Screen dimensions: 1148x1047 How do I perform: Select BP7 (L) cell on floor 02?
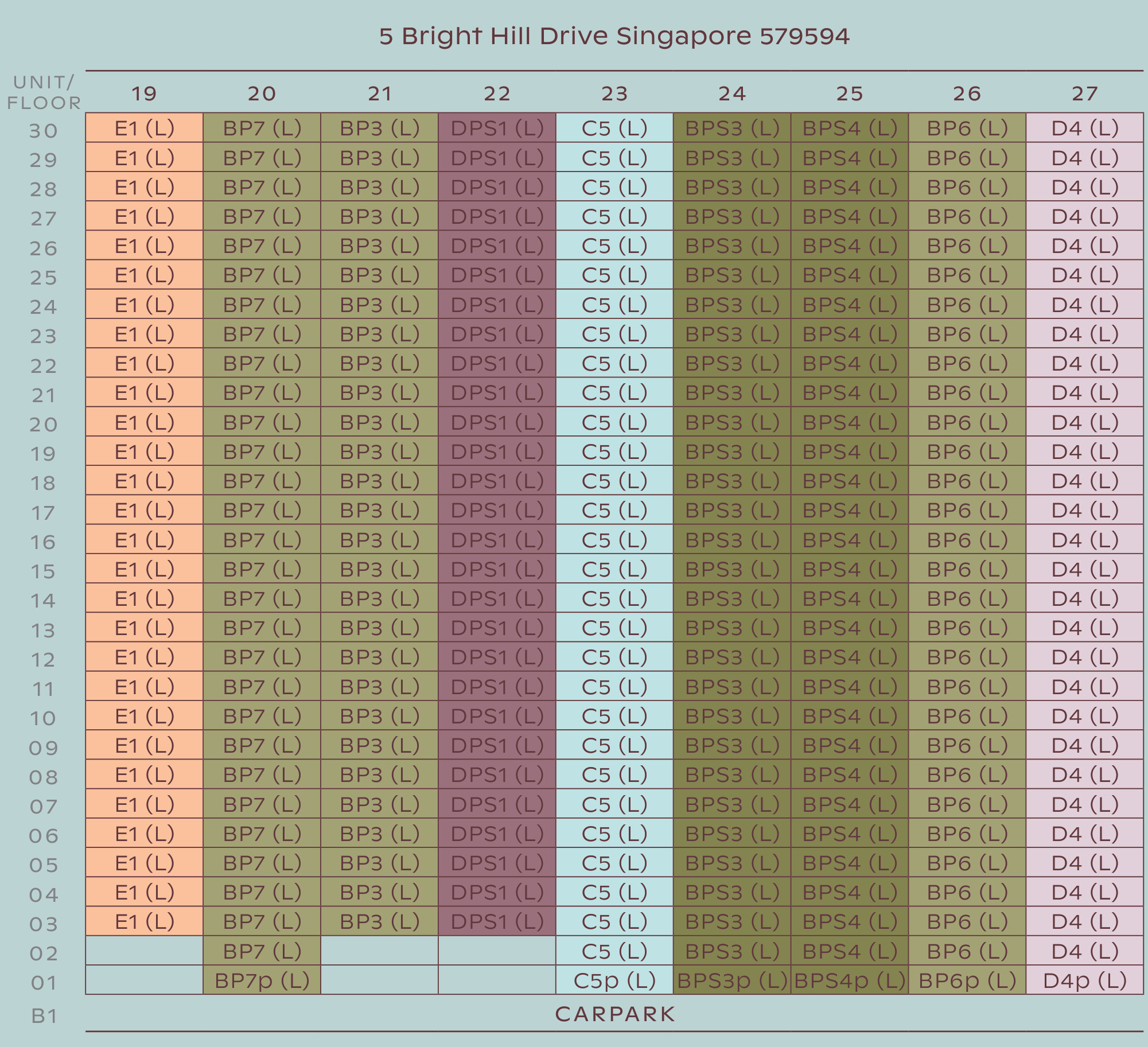coord(262,951)
